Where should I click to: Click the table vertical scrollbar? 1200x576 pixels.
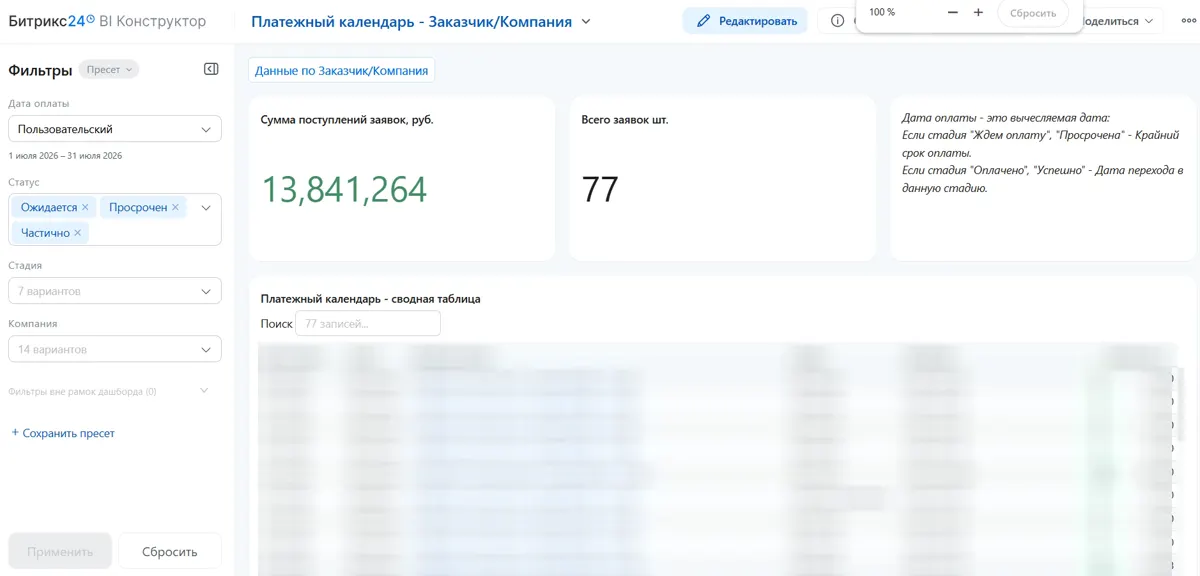1181,405
